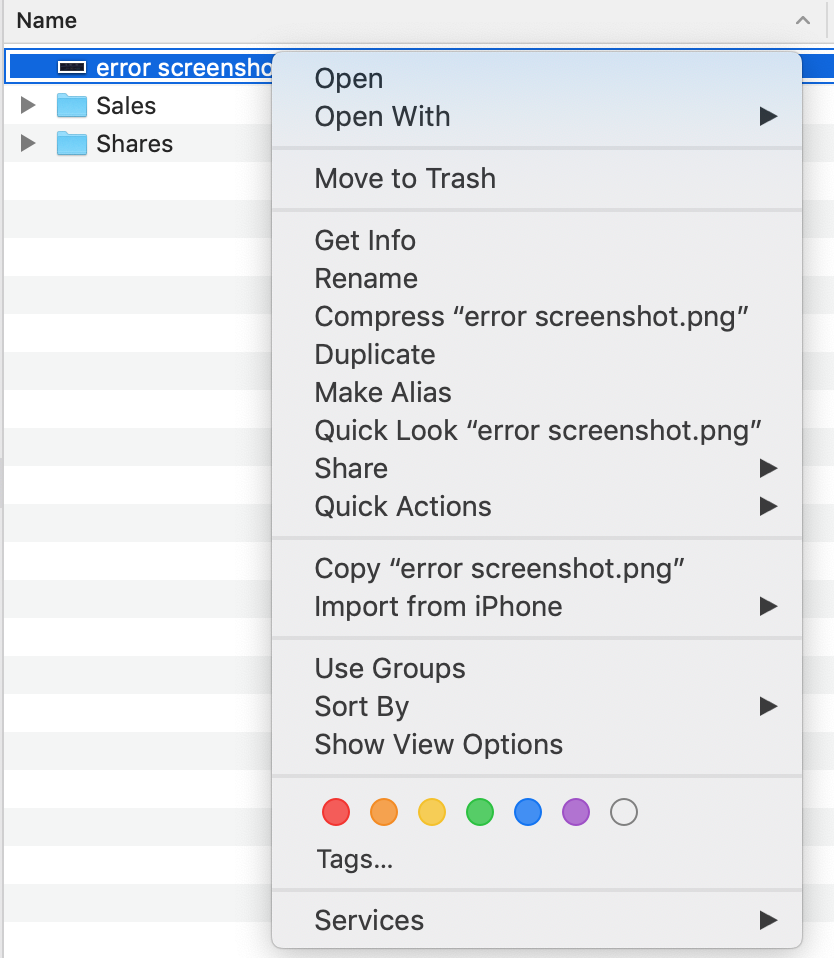This screenshot has height=958, width=834.
Task: Apply the orange tag color
Action: [384, 812]
